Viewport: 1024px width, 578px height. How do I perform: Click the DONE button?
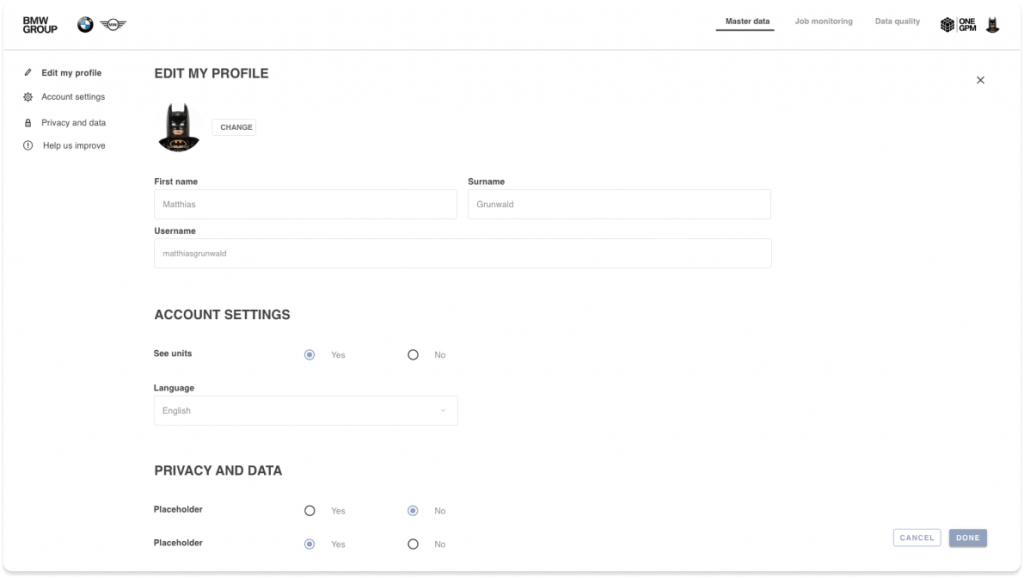[x=968, y=538]
